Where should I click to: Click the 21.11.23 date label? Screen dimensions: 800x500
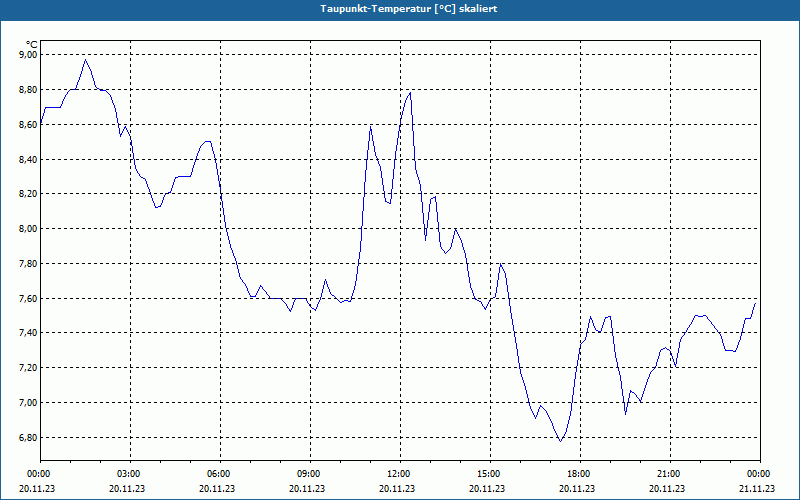click(757, 488)
